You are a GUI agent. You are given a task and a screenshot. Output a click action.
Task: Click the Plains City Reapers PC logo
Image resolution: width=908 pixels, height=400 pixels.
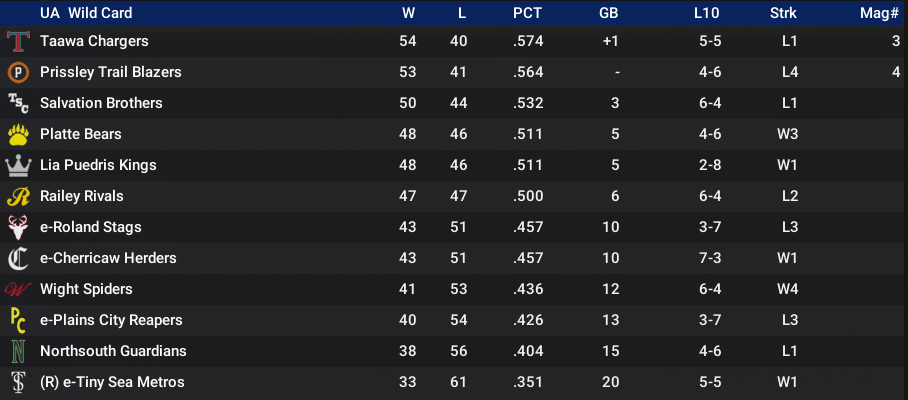(x=17, y=321)
